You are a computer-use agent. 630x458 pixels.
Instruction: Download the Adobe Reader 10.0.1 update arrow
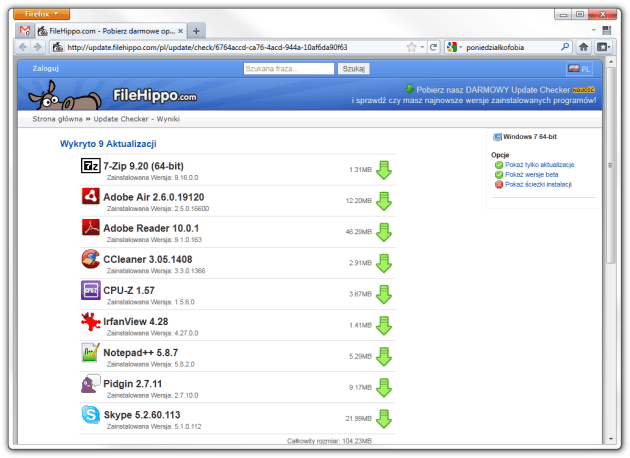point(384,233)
